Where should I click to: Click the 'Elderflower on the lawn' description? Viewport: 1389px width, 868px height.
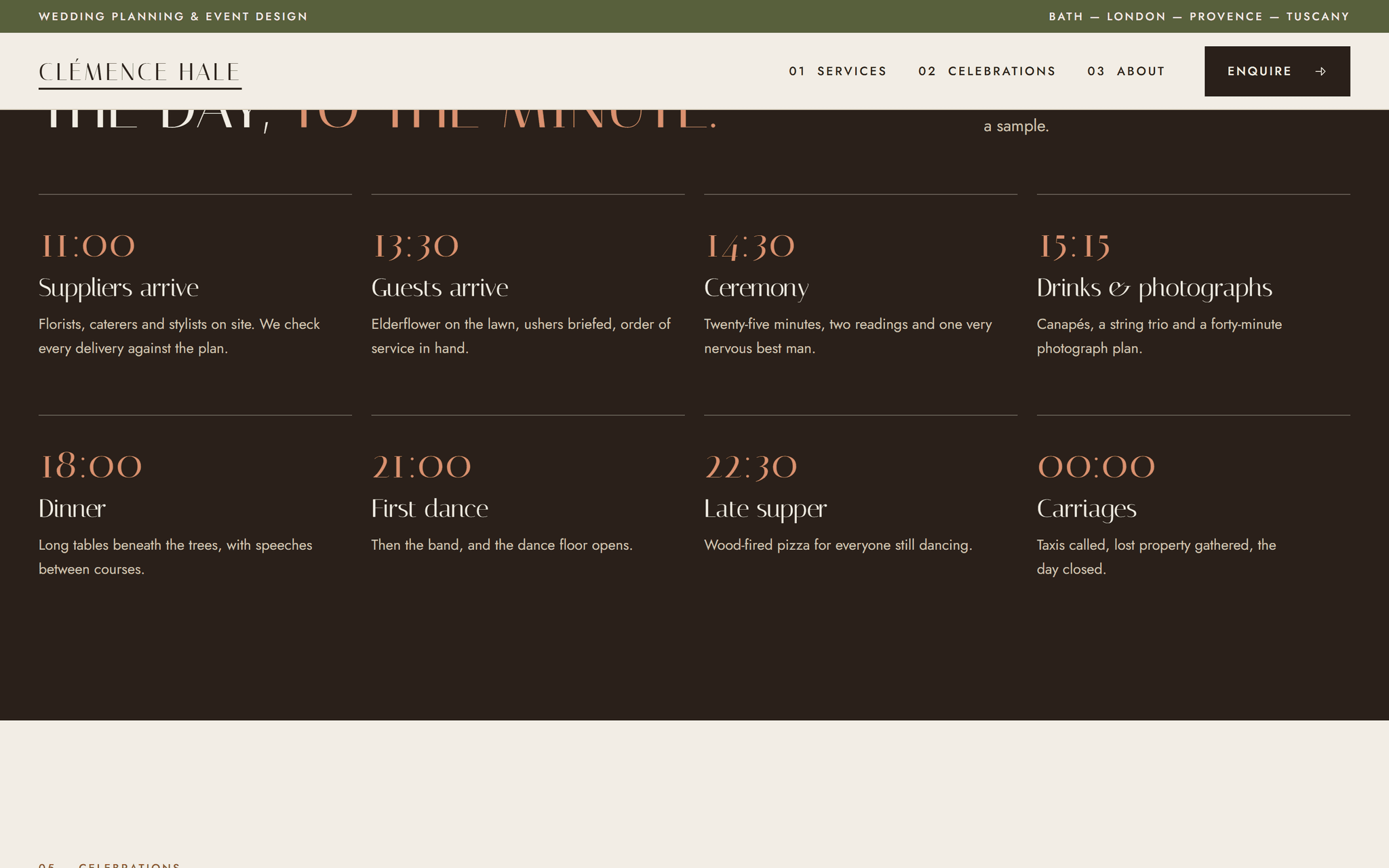[521, 336]
